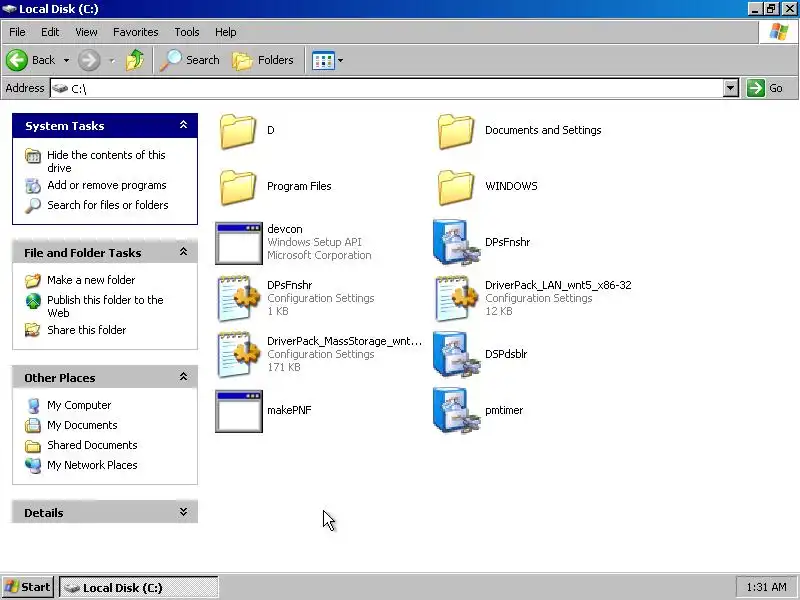Select DriverPack_LAN_wnt5_x86-32 settings file icon
The height and width of the screenshot is (600, 800).
[457, 299]
